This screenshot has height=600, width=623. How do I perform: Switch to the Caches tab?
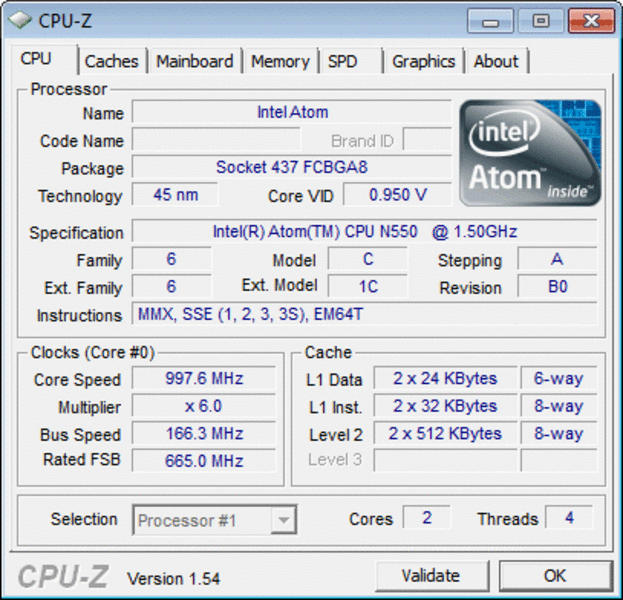coord(112,62)
